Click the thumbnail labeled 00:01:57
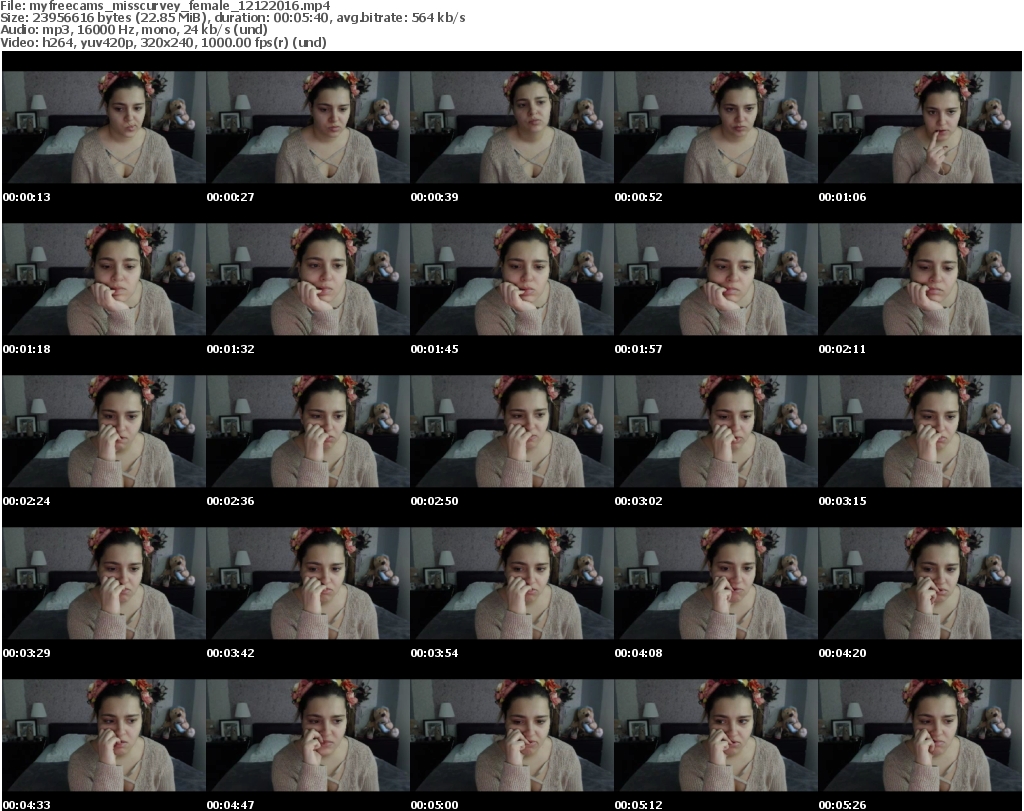This screenshot has width=1024, height=811. coord(716,279)
